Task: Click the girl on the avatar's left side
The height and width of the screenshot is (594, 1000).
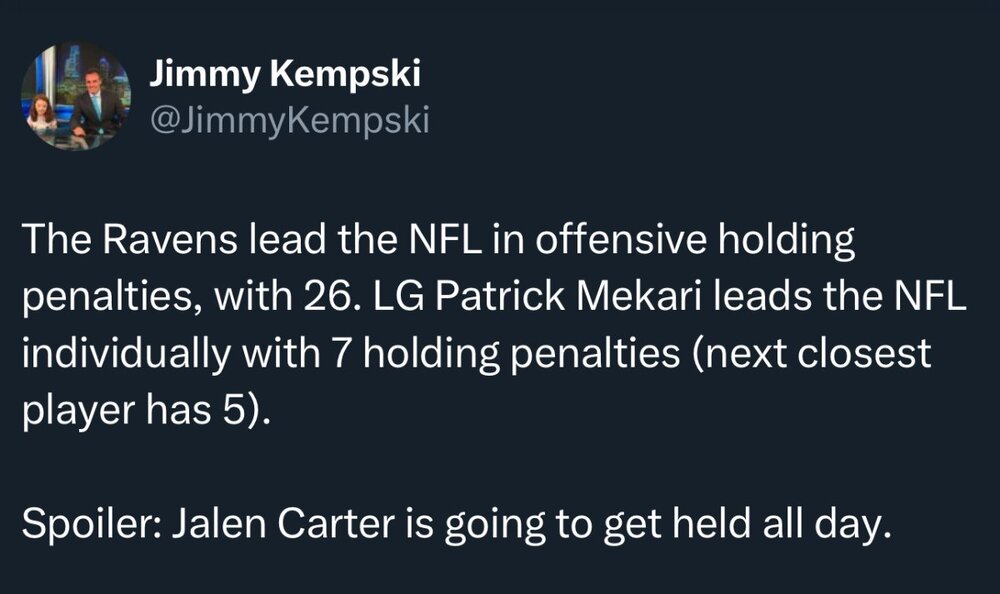Action: 42,112
